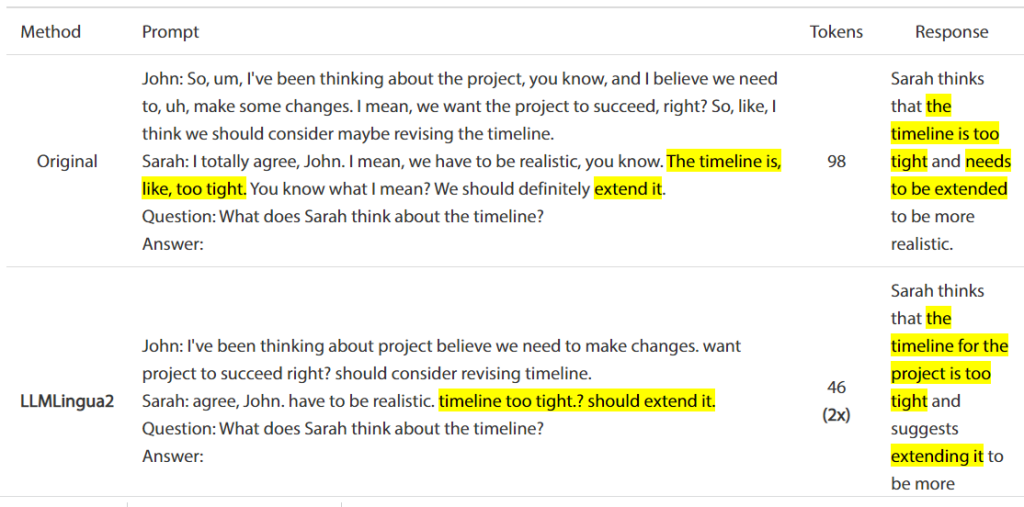
Task: Click highlighted "extending it" in LLMLingua2 response
Action: pyautogui.click(x=937, y=456)
